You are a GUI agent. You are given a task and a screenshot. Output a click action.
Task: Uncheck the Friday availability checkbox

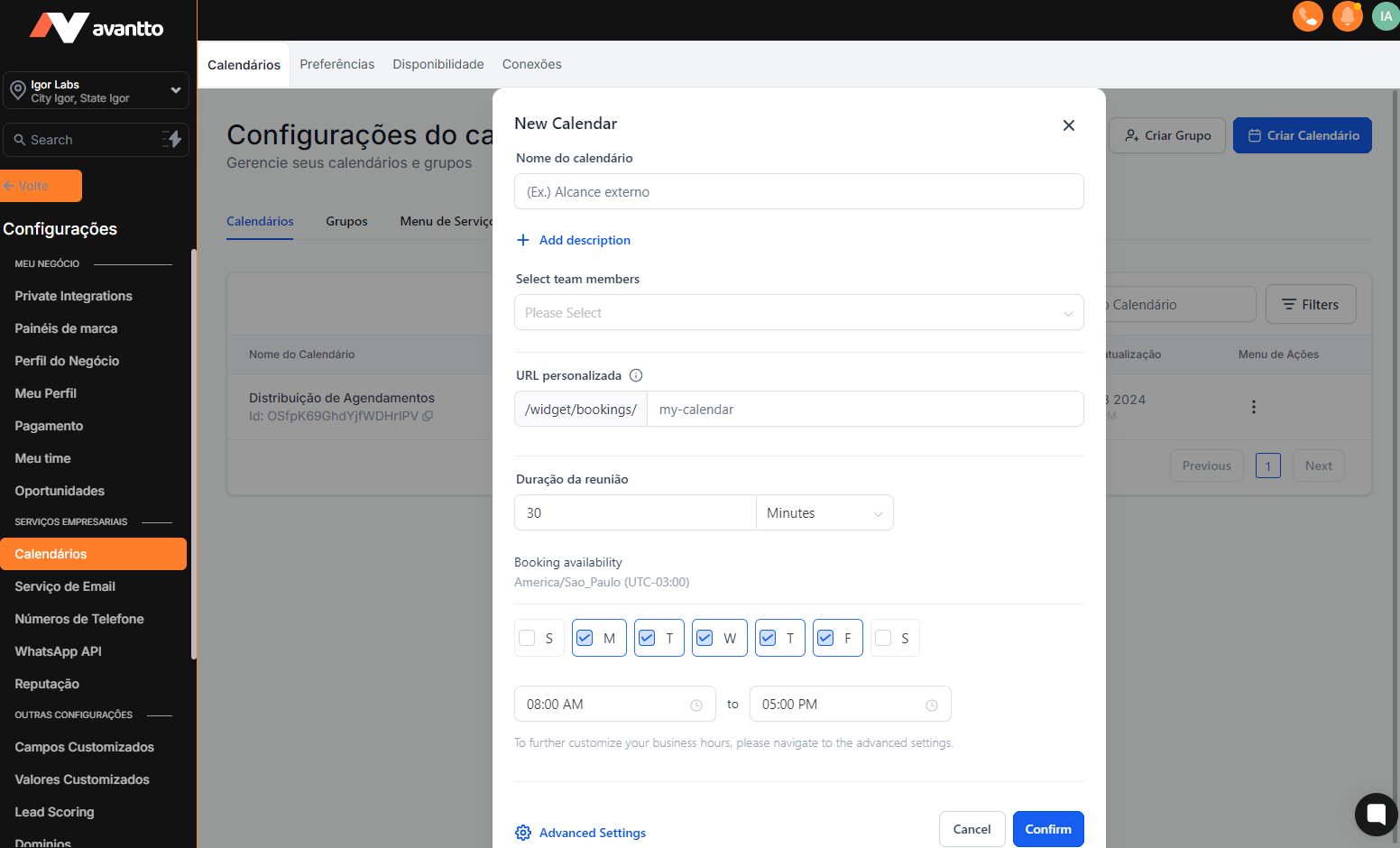825,638
